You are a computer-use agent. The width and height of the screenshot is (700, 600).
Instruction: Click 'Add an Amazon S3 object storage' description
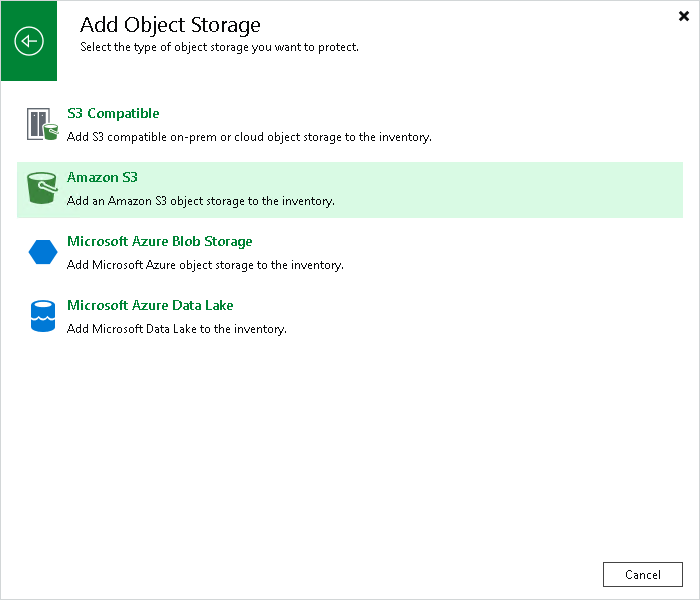(200, 201)
